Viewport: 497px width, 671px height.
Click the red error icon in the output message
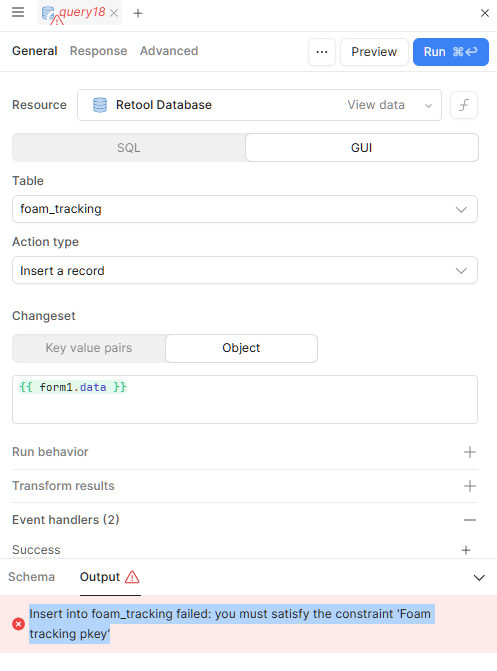pyautogui.click(x=18, y=624)
